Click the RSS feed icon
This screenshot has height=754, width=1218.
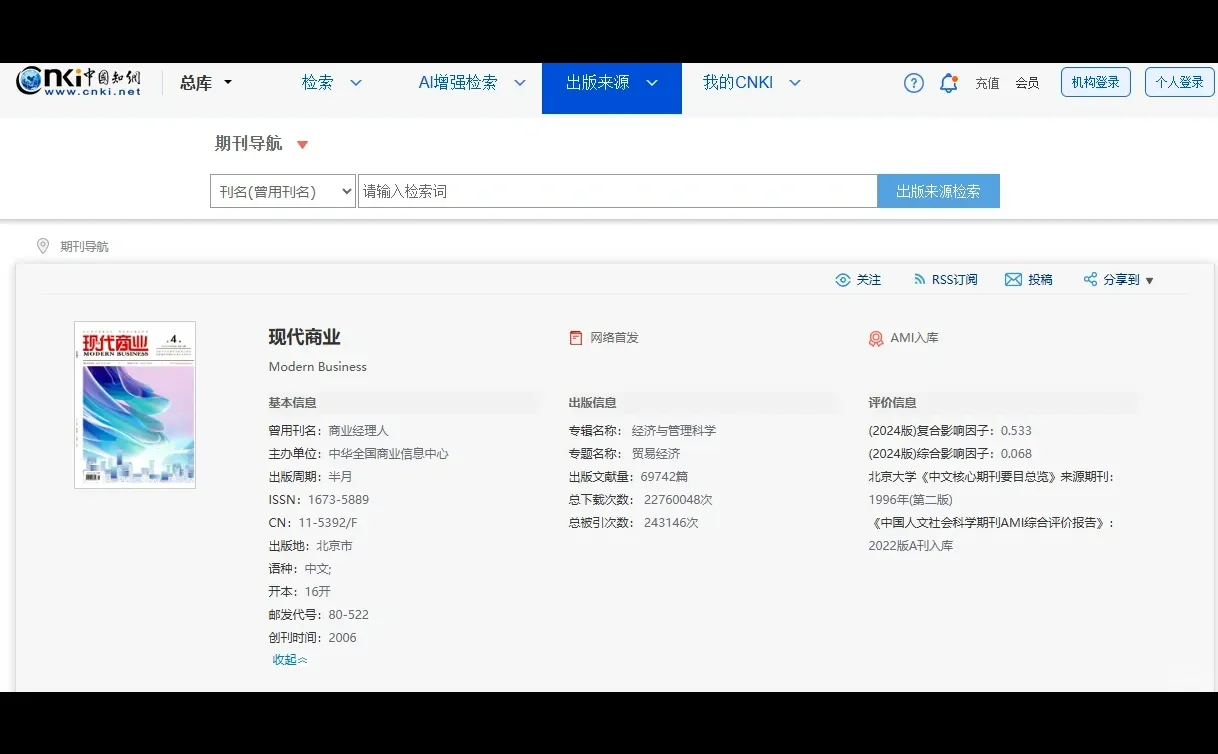(919, 280)
